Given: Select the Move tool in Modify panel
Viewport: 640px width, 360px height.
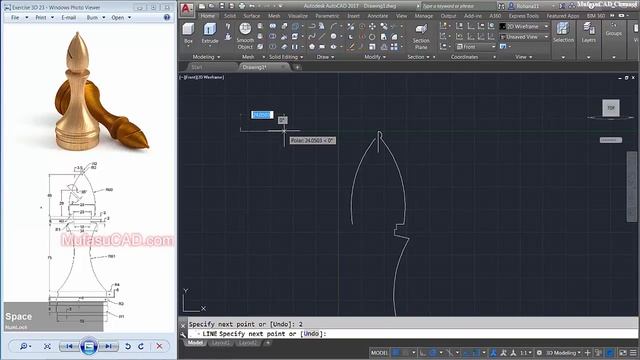Looking at the screenshot, I should [x=372, y=26].
